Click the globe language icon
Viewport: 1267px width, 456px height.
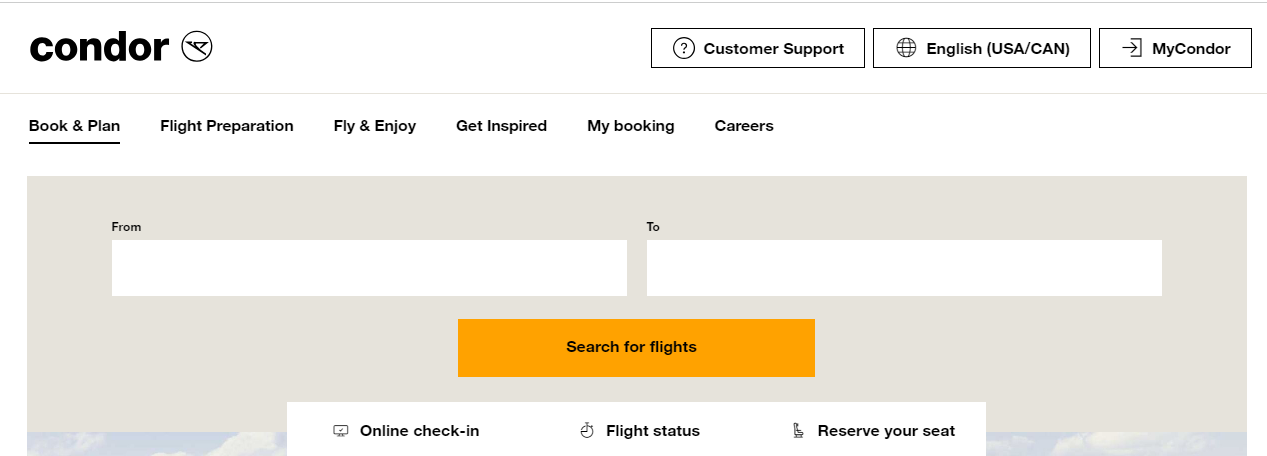coord(906,48)
